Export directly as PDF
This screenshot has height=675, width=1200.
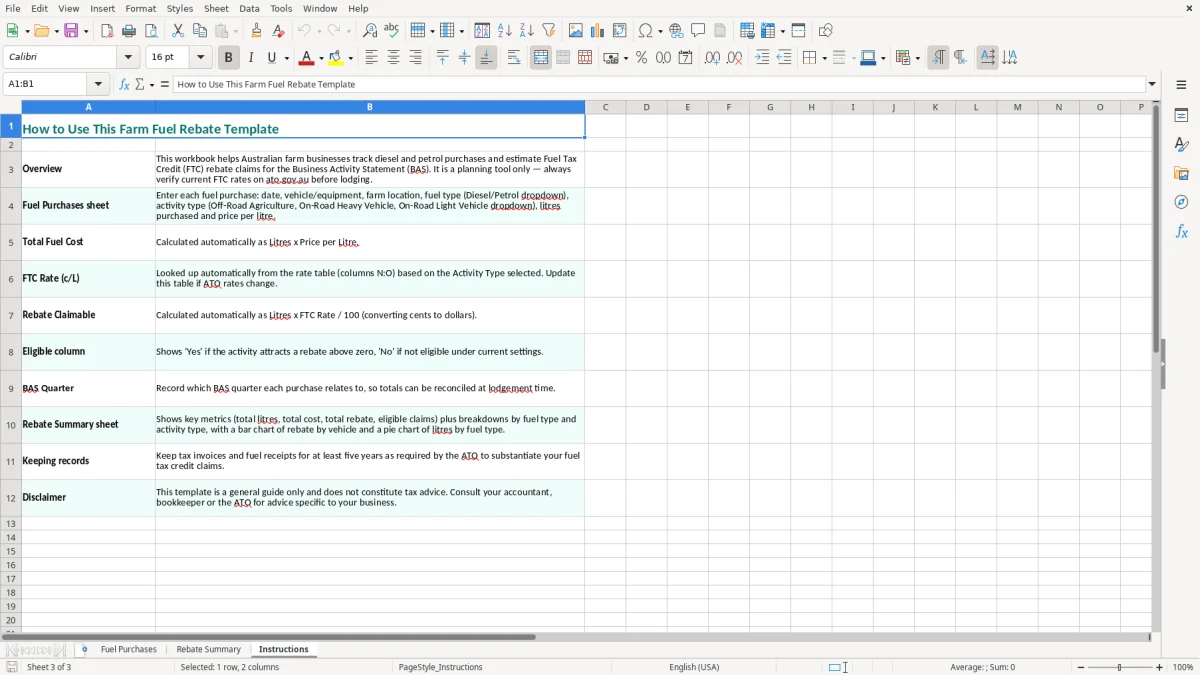coord(107,31)
